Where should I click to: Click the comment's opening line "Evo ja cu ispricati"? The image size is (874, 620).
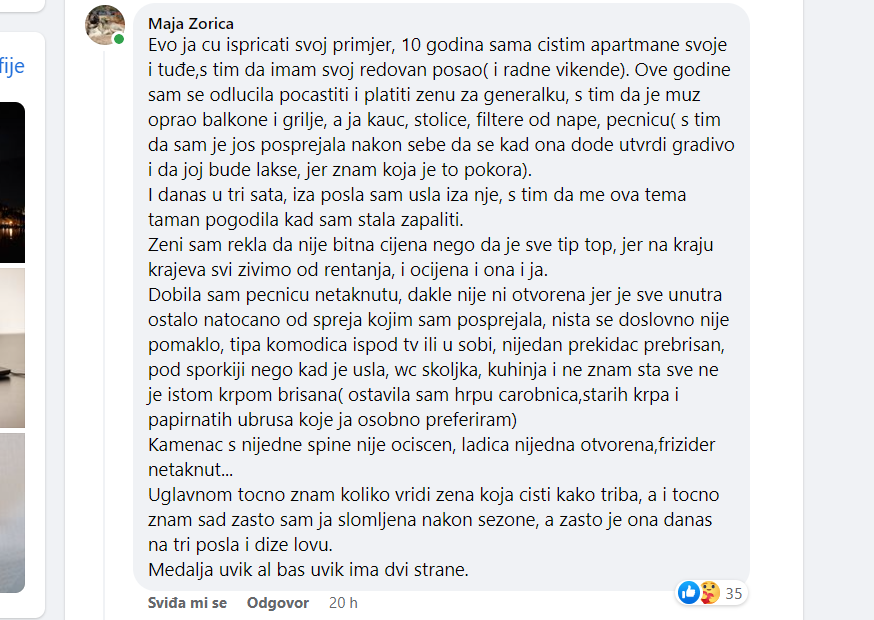click(438, 45)
